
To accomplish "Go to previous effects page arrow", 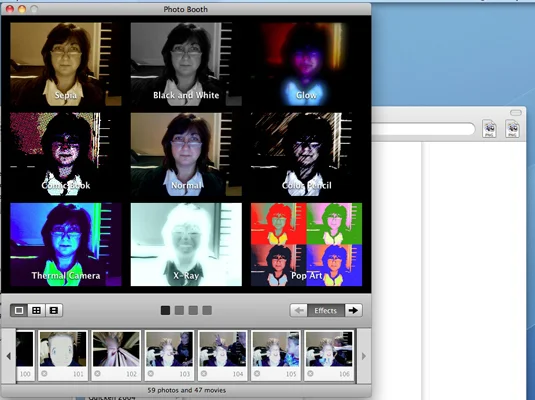I will pos(299,310).
